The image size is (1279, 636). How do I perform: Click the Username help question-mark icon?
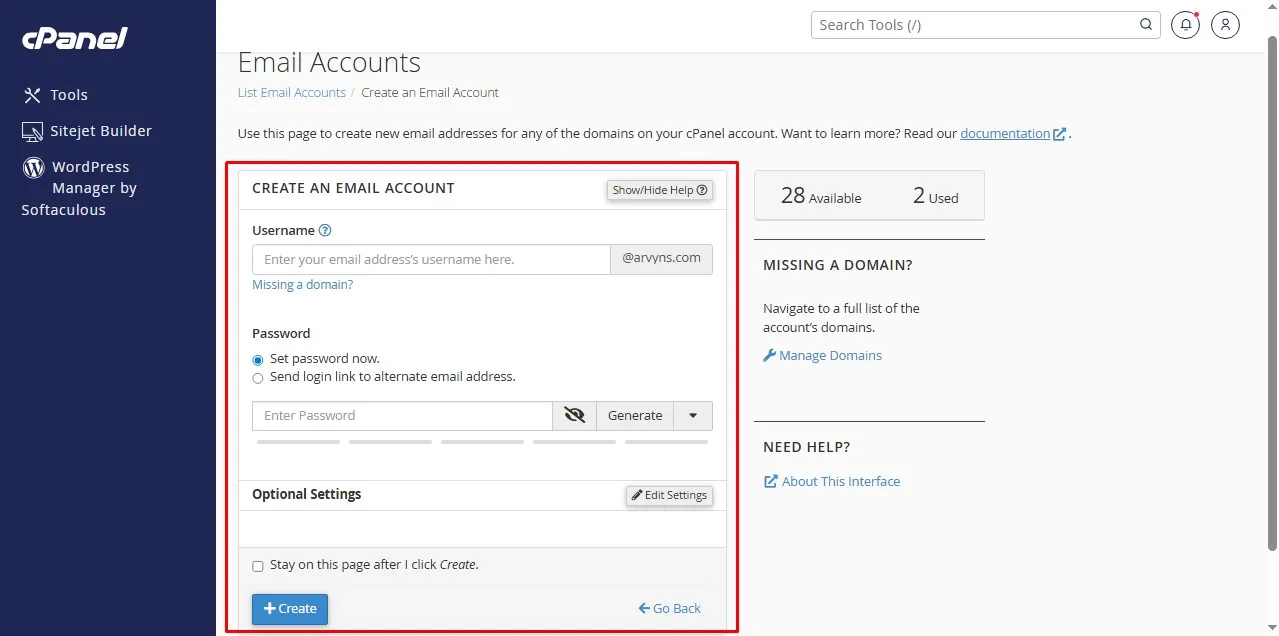tap(324, 230)
